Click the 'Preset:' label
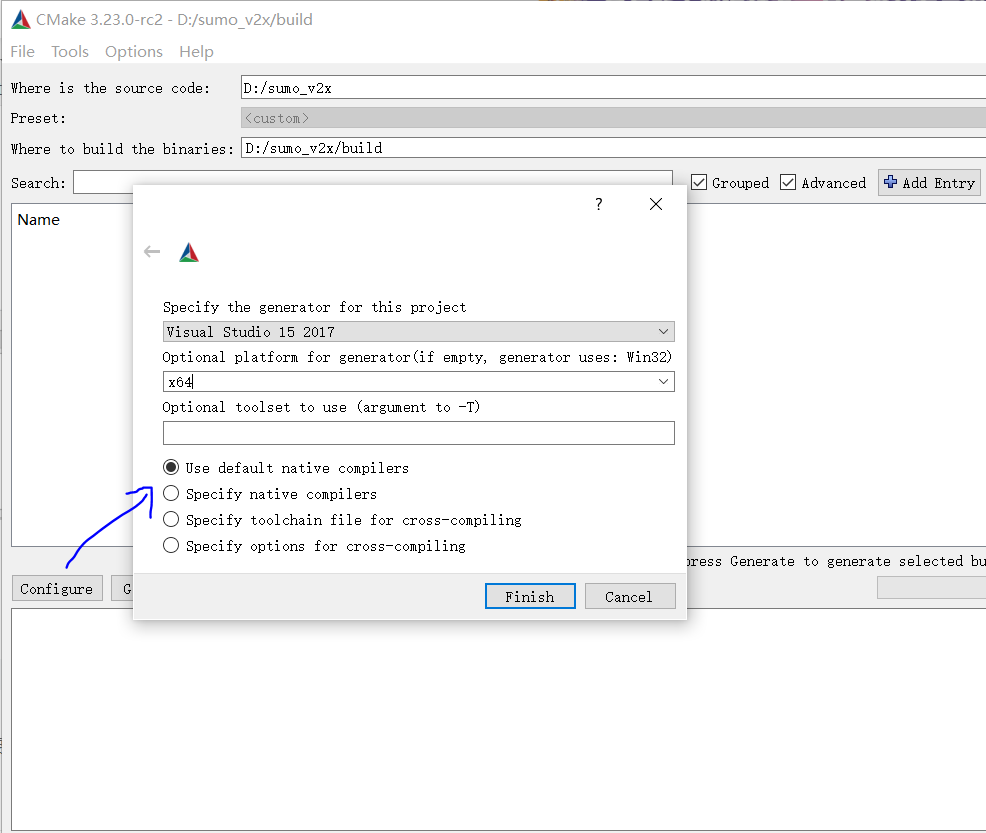This screenshot has width=986, height=833. point(38,118)
